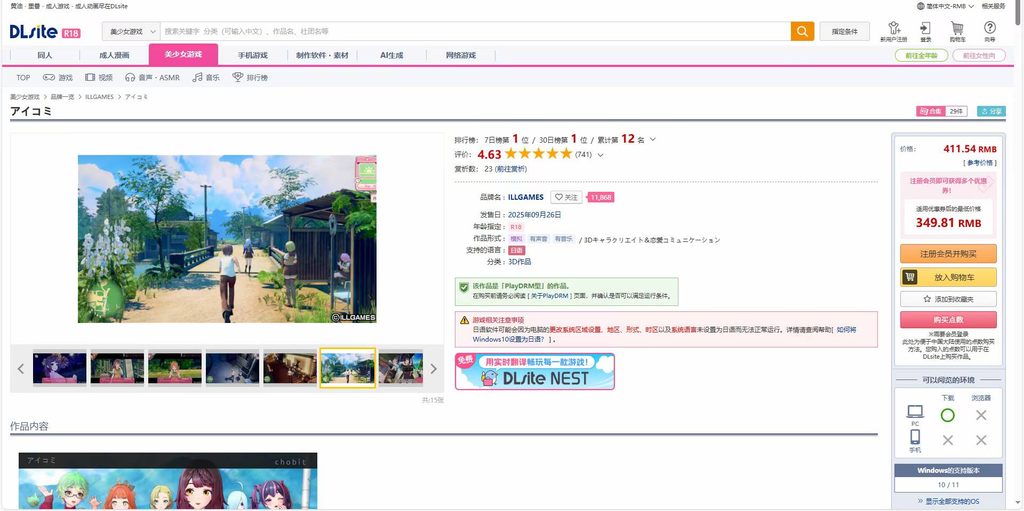Open 游戏 games category with gamepad icon
The width and height of the screenshot is (1024, 511).
[58, 77]
